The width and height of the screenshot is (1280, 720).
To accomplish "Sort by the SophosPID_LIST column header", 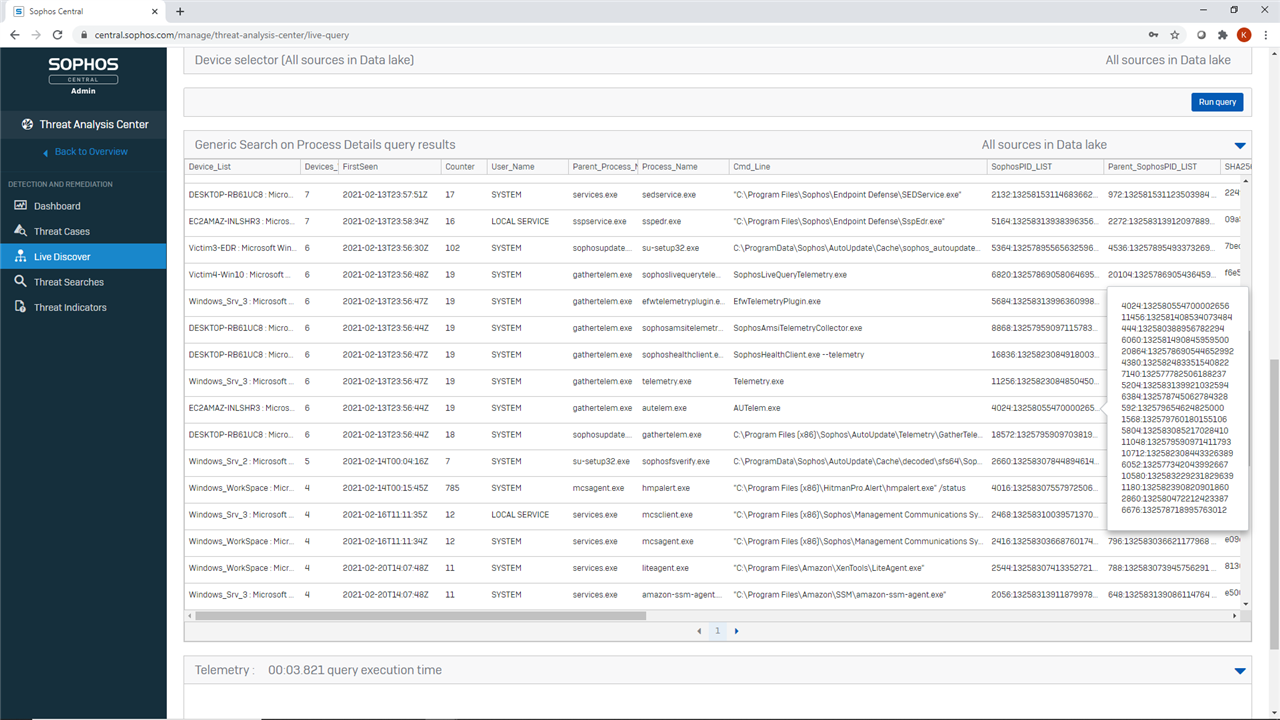I will [1044, 166].
